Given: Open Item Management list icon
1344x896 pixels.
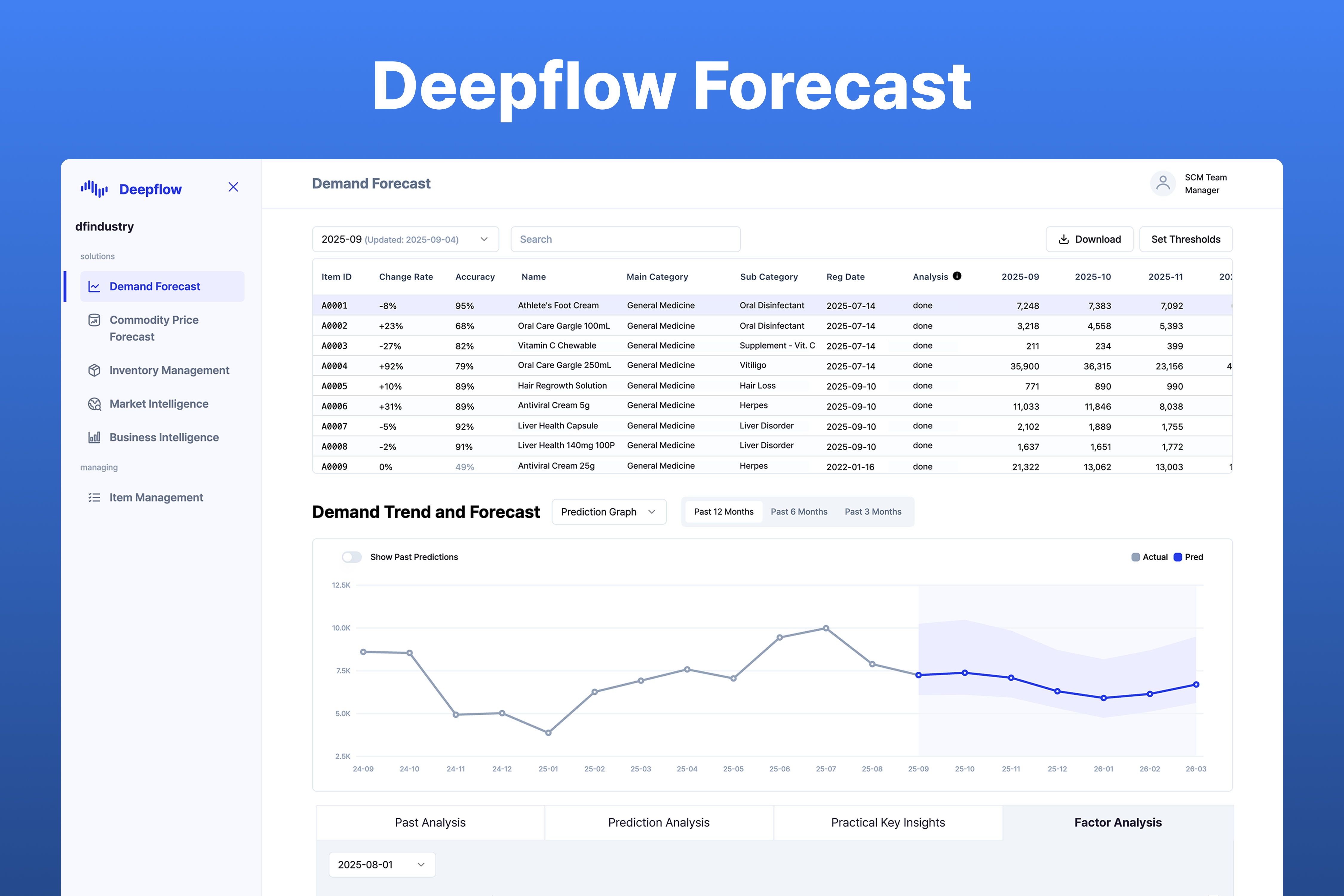Looking at the screenshot, I should point(94,498).
